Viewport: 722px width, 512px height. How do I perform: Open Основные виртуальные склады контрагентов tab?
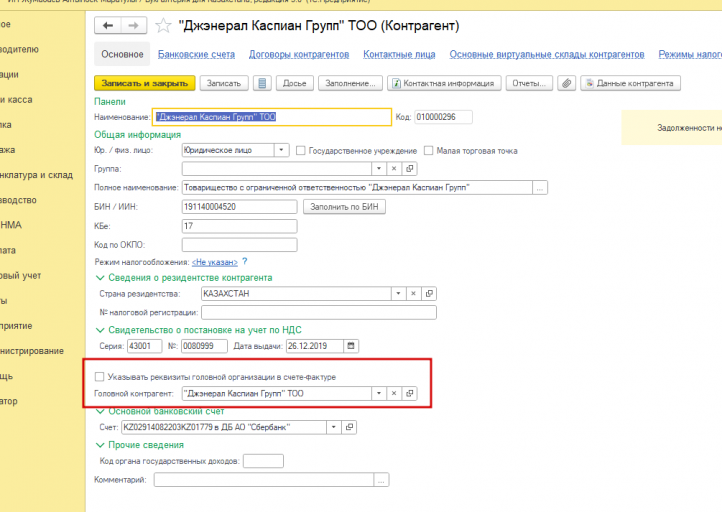[547, 54]
